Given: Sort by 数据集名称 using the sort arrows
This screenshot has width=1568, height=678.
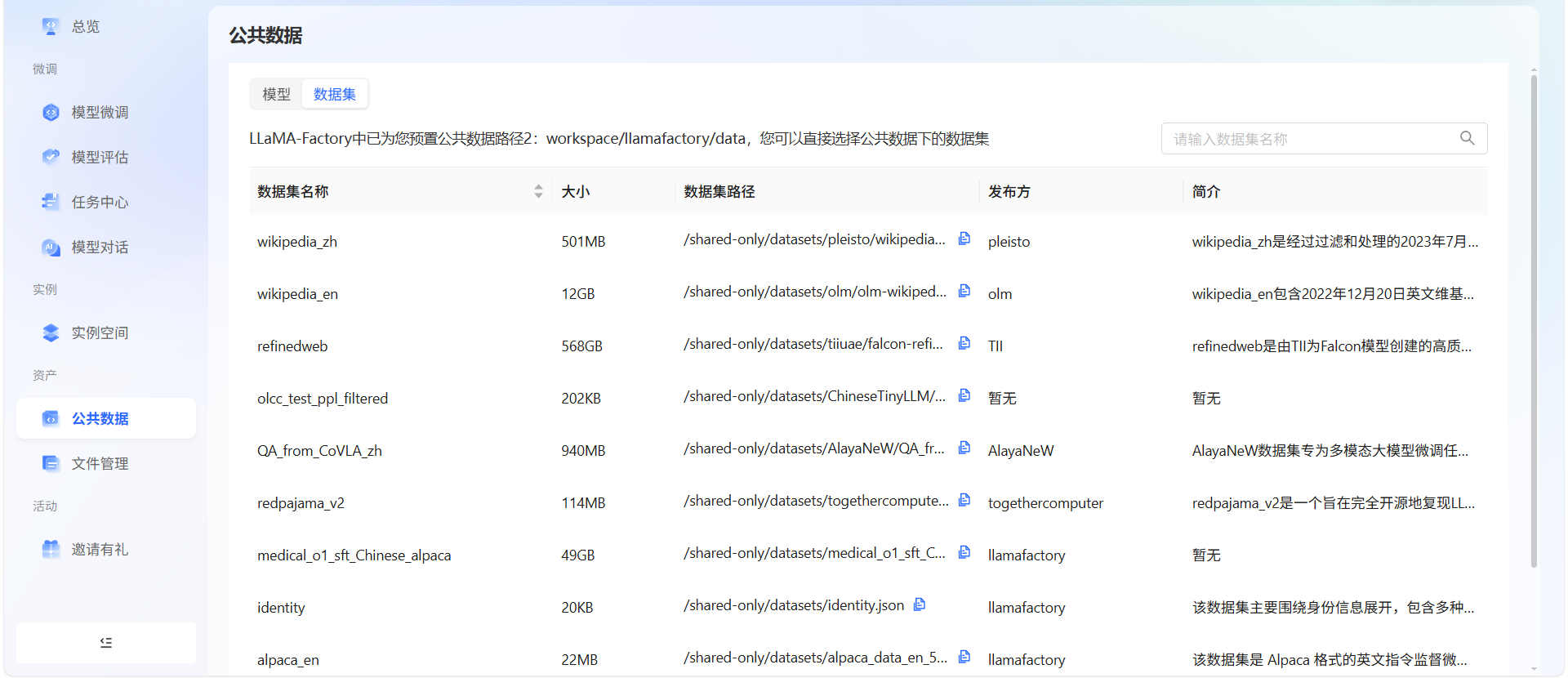Looking at the screenshot, I should (538, 191).
